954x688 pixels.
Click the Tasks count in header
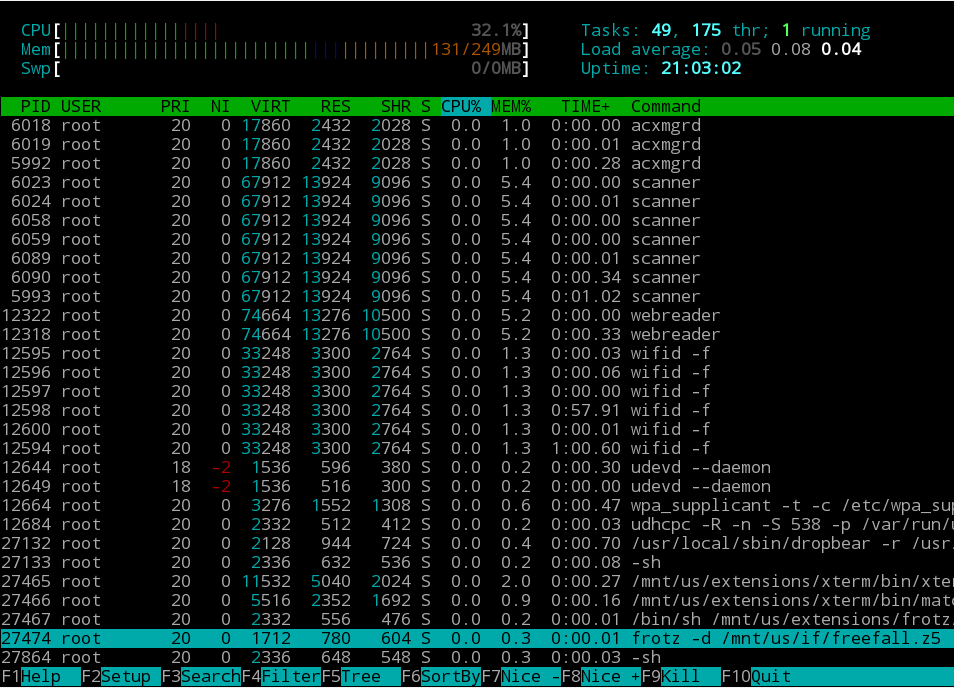click(662, 30)
